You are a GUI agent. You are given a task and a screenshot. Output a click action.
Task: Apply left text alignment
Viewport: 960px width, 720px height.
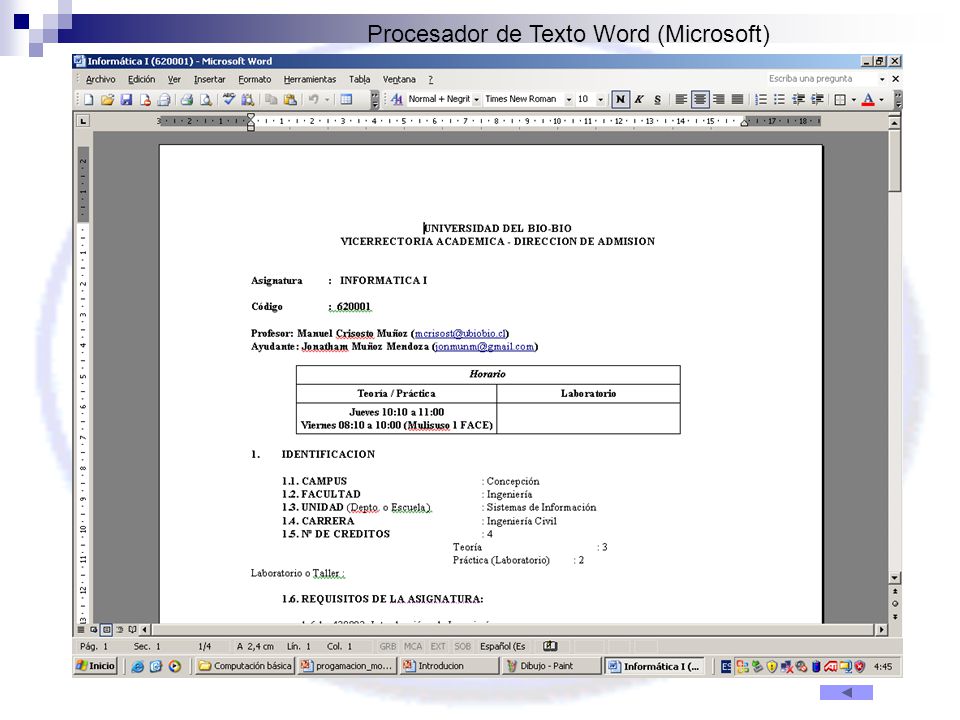[681, 99]
